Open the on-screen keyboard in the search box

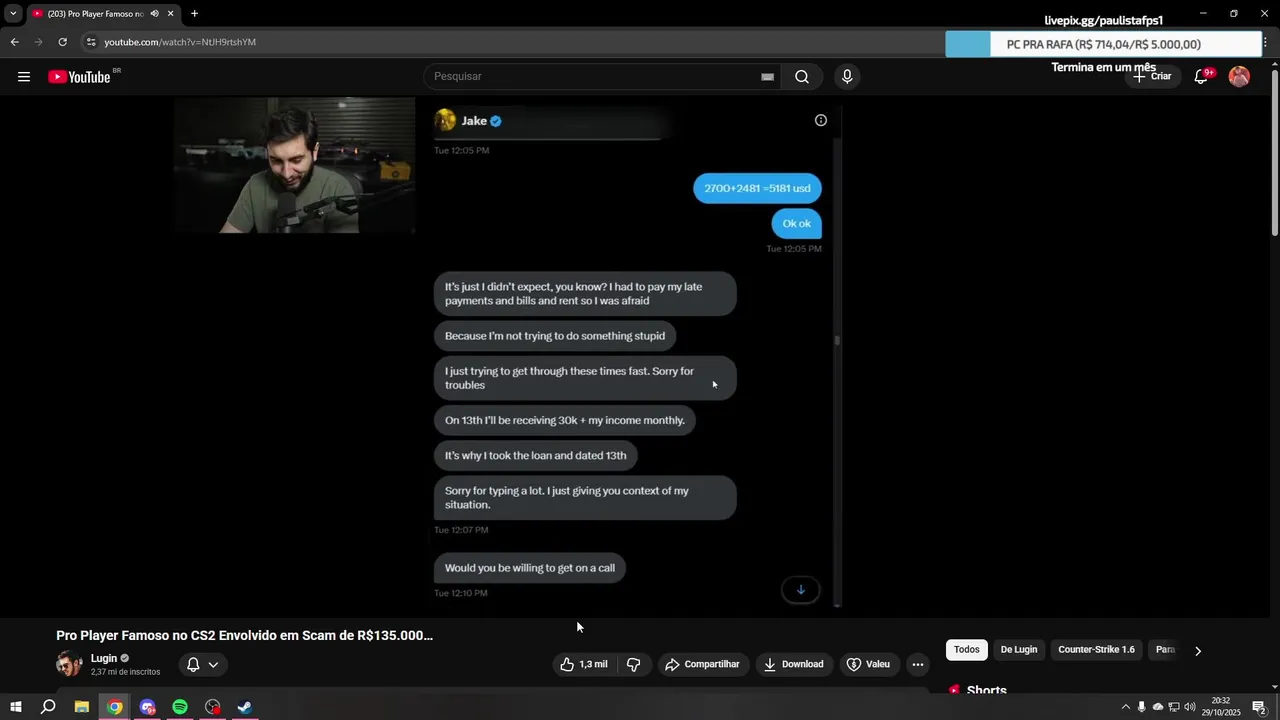[767, 77]
